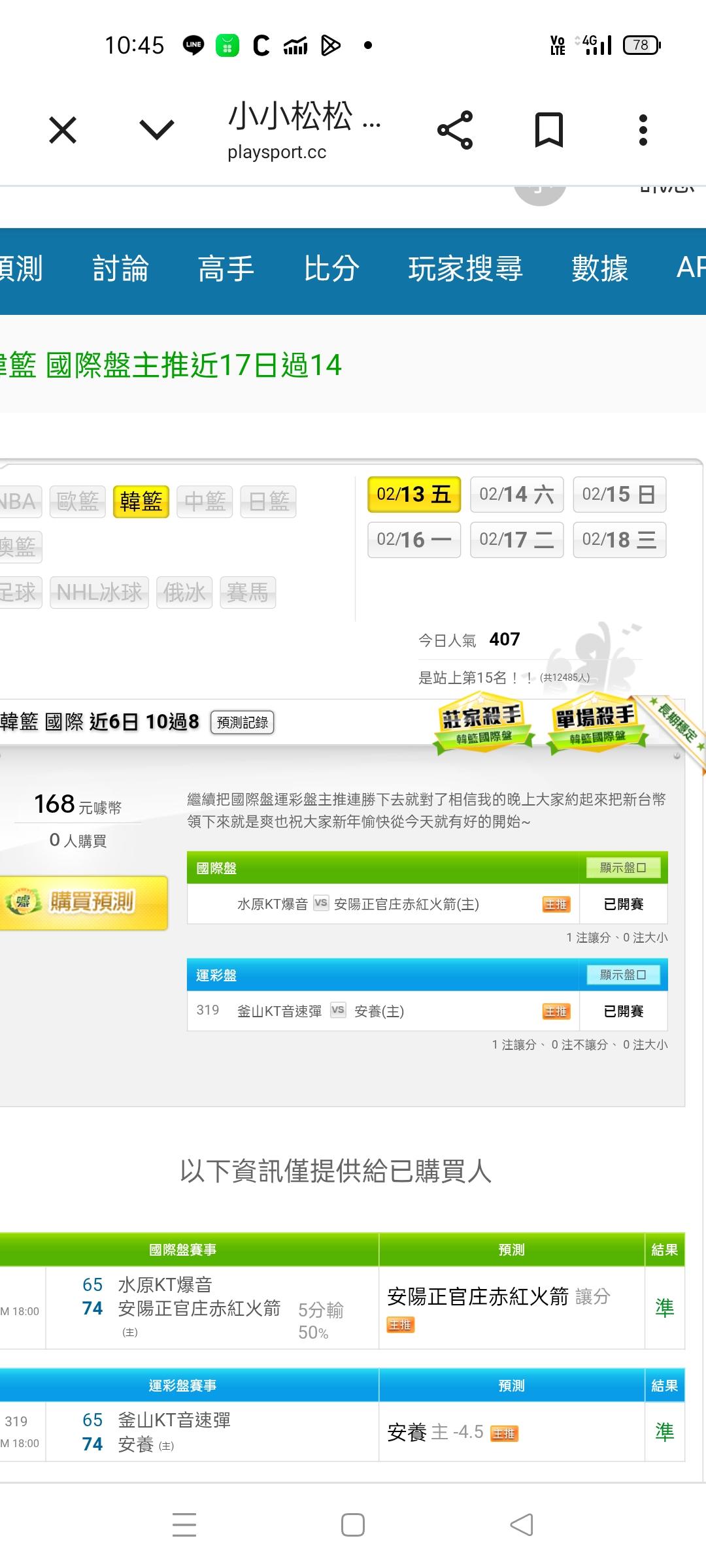Open recent apps with the navigation icon
The height and width of the screenshot is (1568, 706).
[x=184, y=1525]
